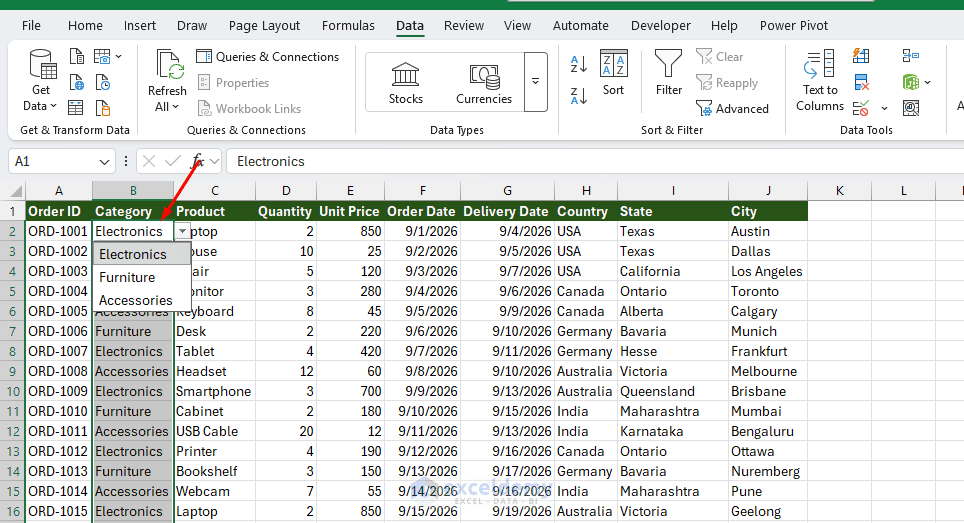Image resolution: width=964 pixels, height=523 pixels.
Task: Choose Furniture from the dropdown list
Action: [141, 277]
